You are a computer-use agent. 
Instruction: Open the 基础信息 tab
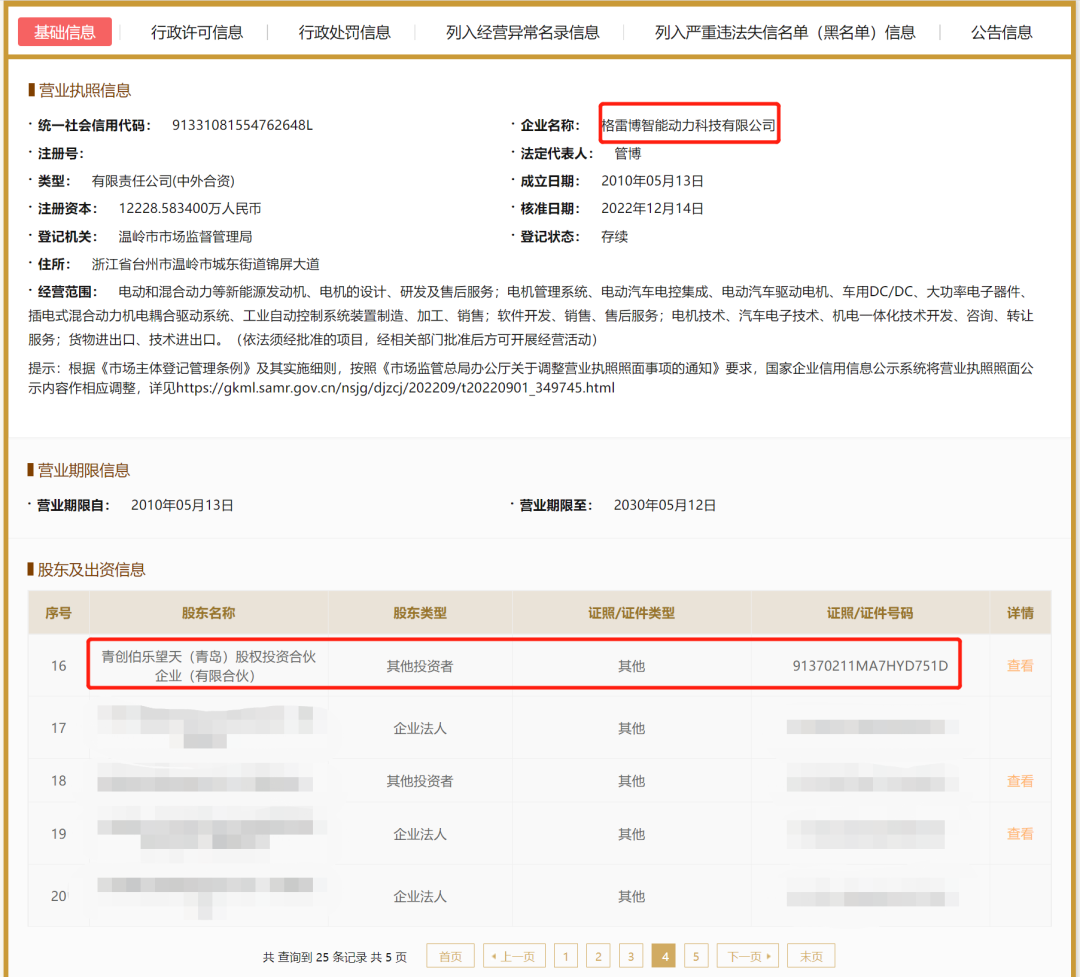(65, 32)
